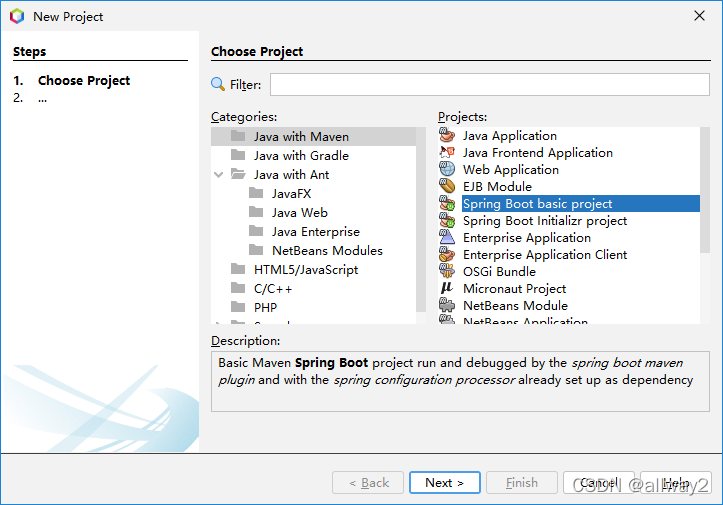Click the Java with Gradle folder icon
This screenshot has height=505, width=723.
point(238,155)
